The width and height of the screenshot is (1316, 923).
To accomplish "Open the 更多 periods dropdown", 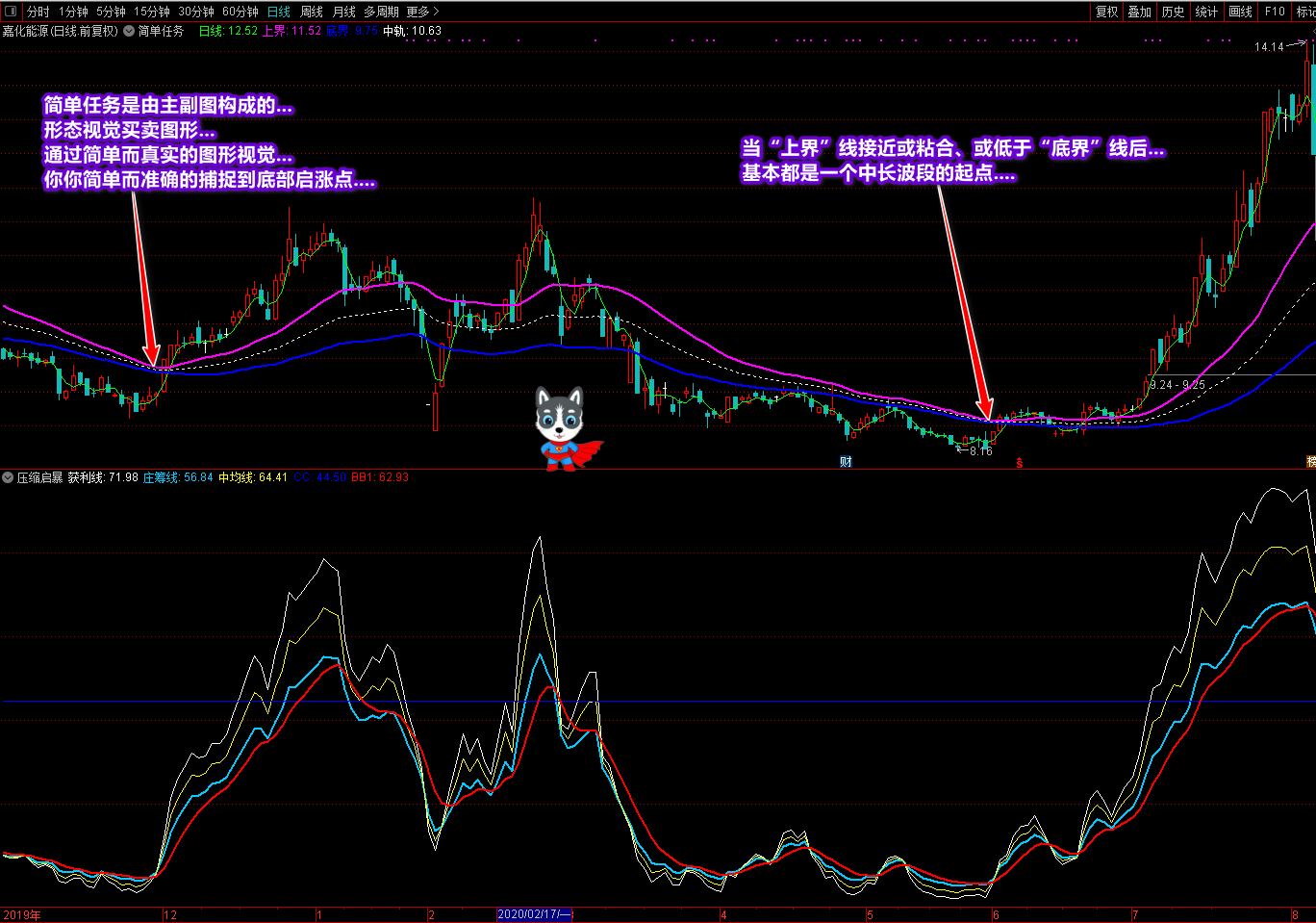I will coord(422,12).
